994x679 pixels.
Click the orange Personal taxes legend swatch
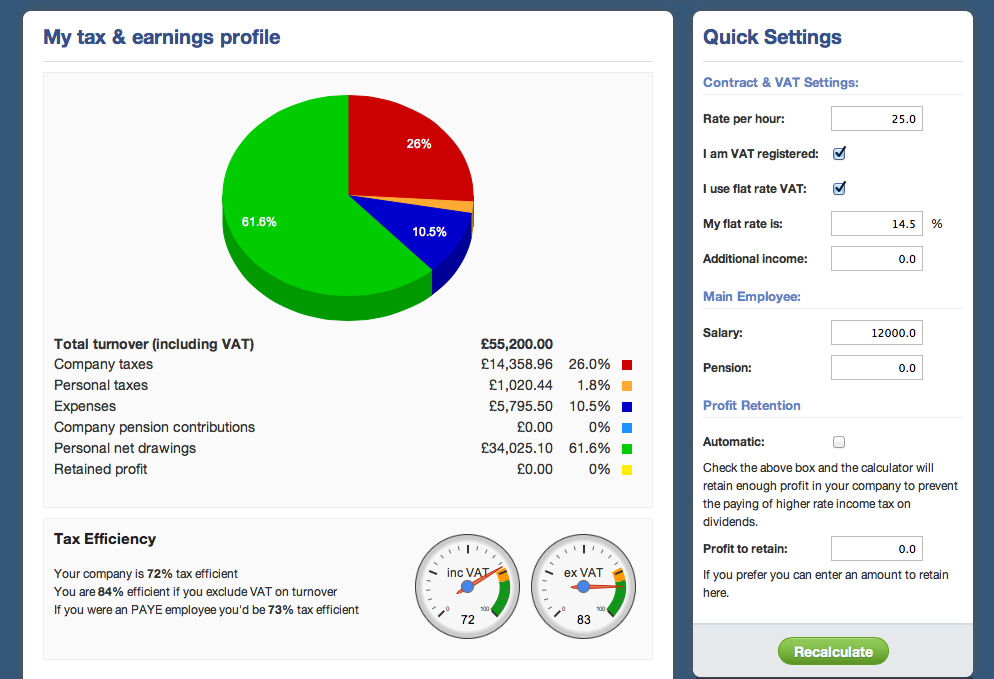[x=627, y=386]
